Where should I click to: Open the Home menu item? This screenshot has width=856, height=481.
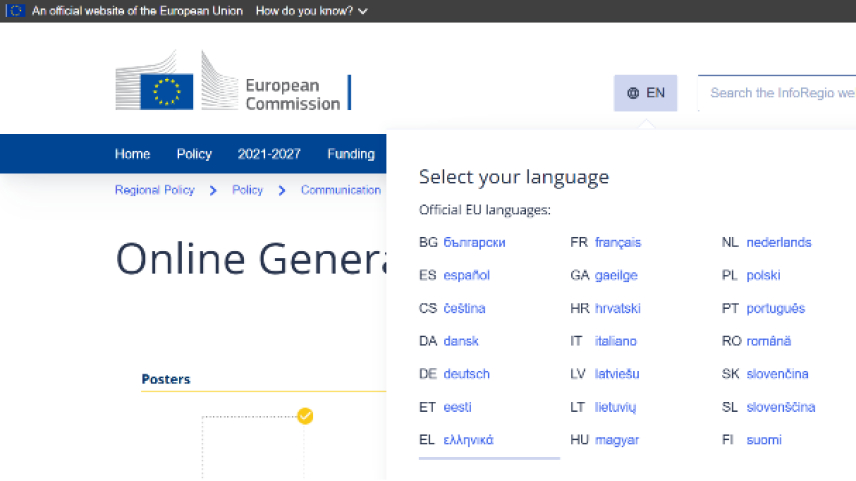tap(132, 154)
